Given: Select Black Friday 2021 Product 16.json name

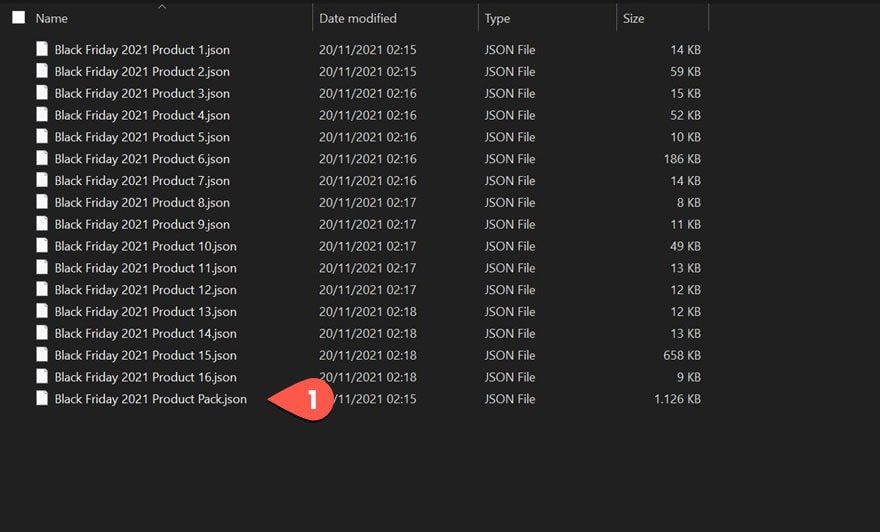Looking at the screenshot, I should [145, 378].
